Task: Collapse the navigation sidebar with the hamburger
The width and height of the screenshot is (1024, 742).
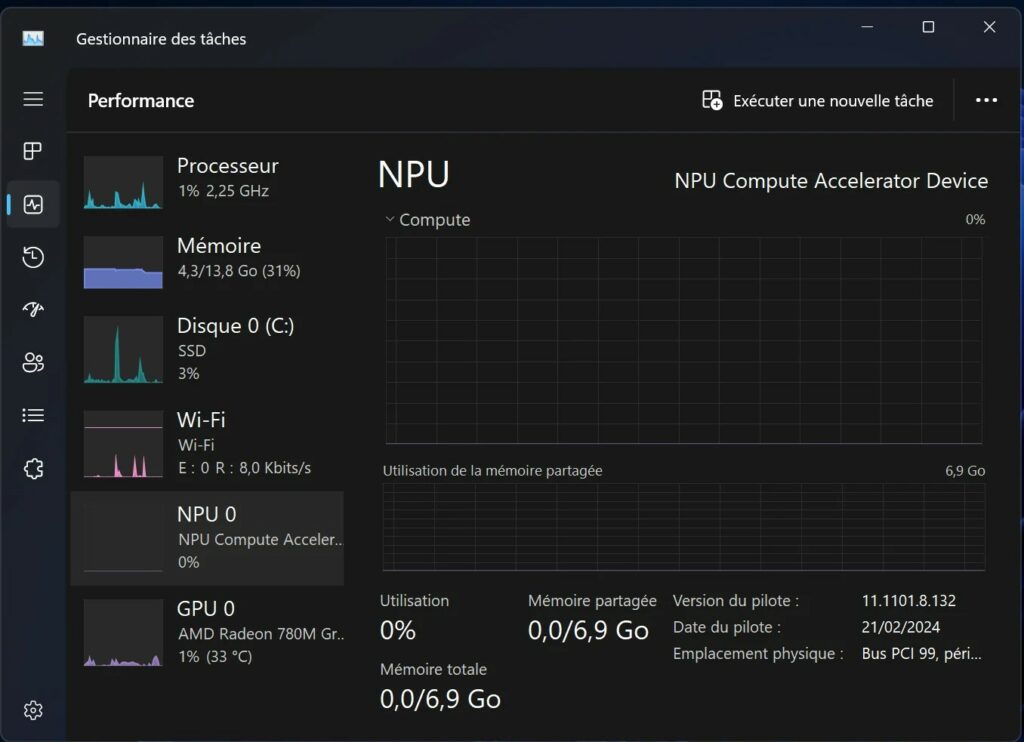Action: point(33,99)
